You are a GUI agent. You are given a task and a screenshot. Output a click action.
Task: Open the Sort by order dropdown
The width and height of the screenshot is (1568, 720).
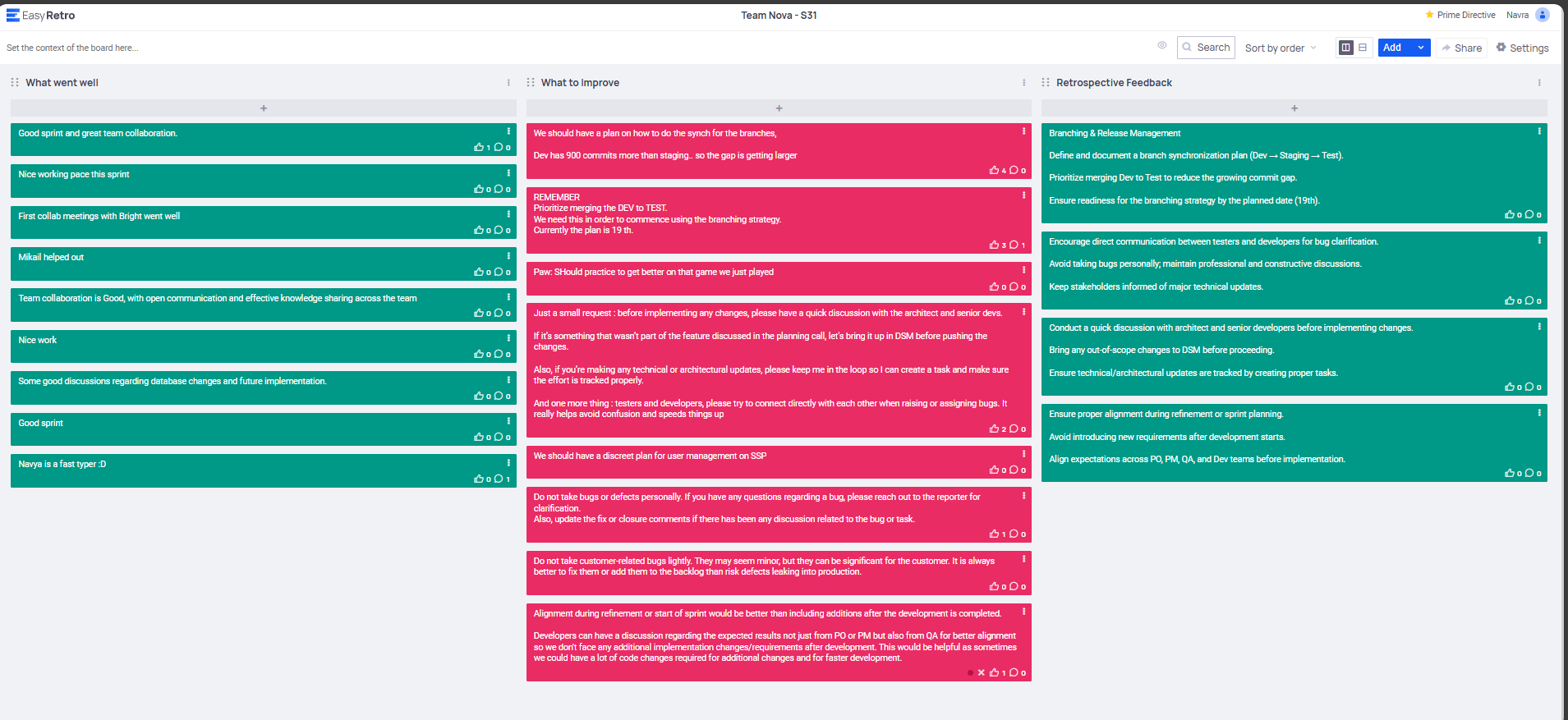pyautogui.click(x=1281, y=48)
